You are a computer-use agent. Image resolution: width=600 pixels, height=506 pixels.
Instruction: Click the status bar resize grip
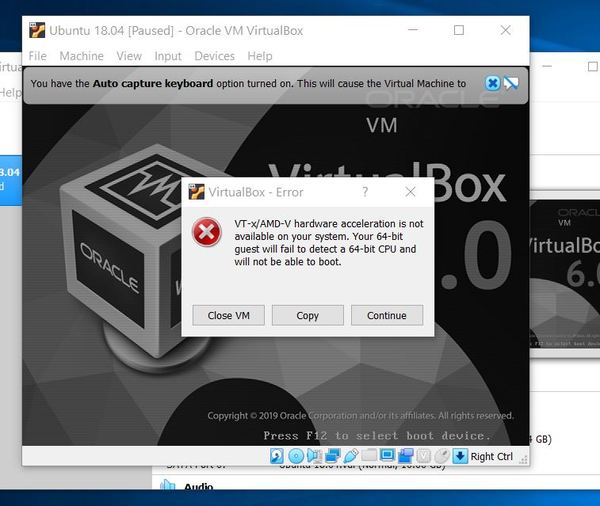[523, 459]
